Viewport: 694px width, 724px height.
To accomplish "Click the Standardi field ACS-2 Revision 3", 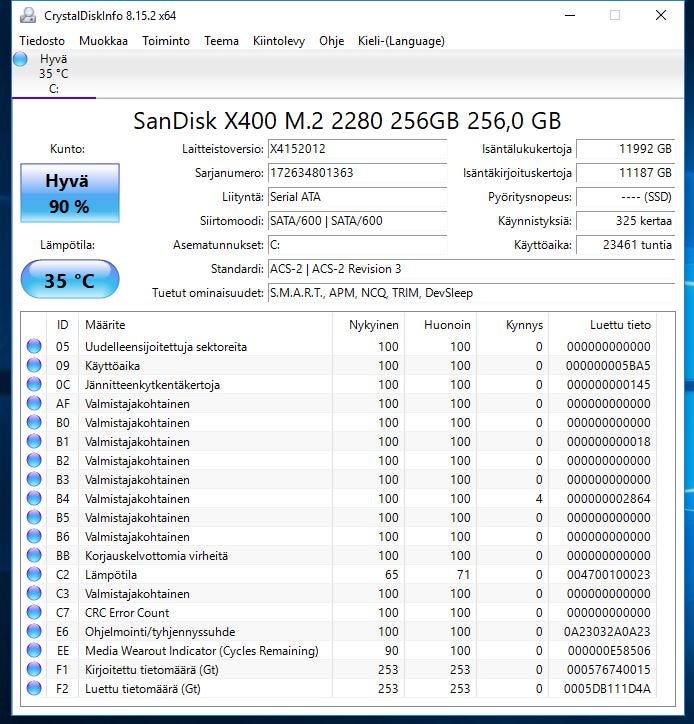I will 471,269.
